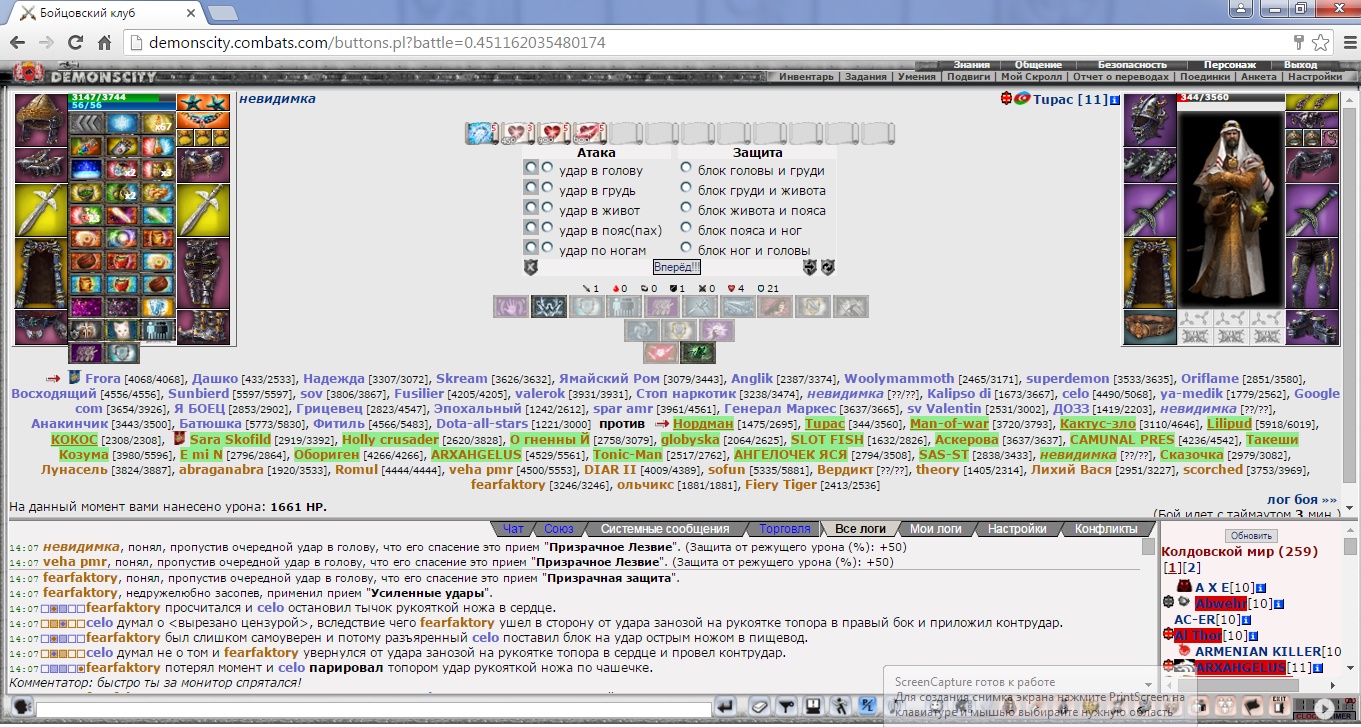Viewport: 1361px width, 727px height.
Task: Click opponent name Нордман in team list
Action: tap(703, 424)
